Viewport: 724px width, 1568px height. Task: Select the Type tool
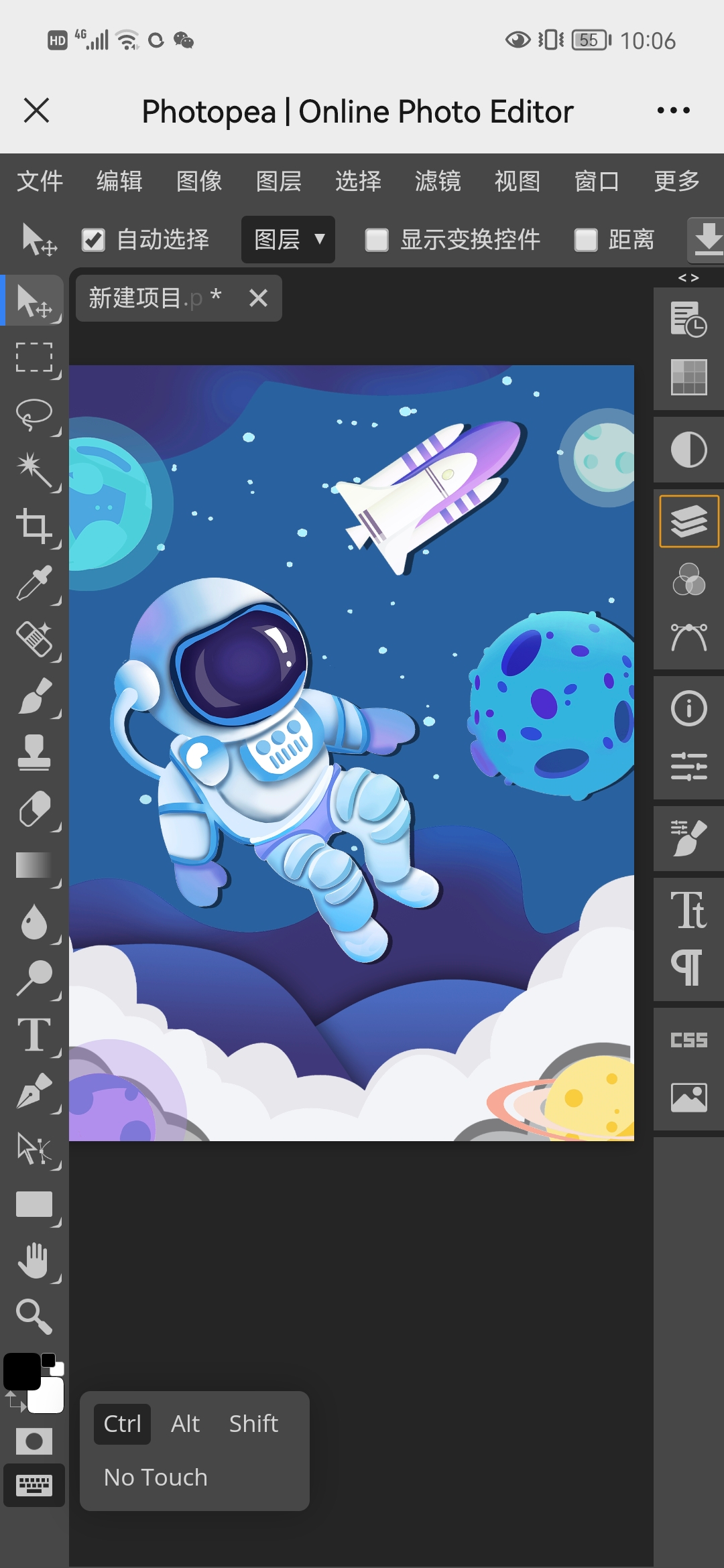[x=34, y=1034]
